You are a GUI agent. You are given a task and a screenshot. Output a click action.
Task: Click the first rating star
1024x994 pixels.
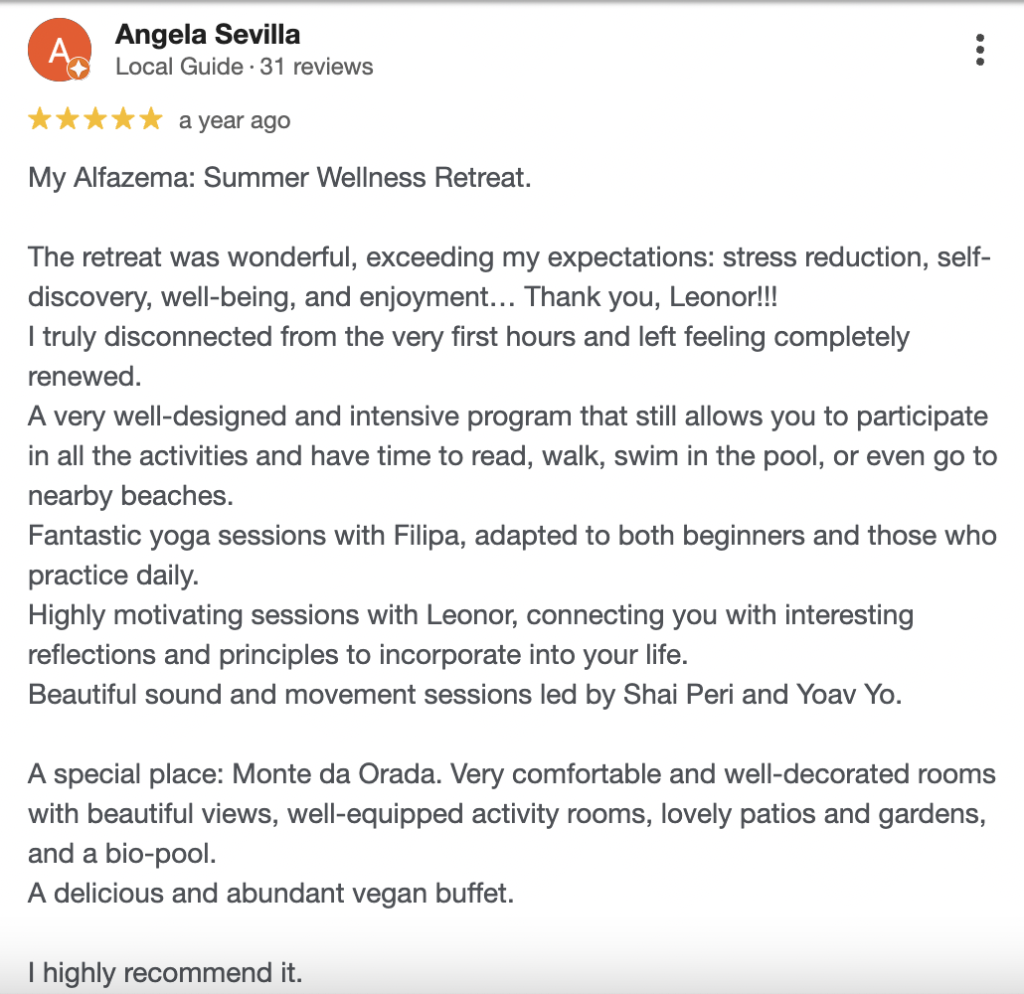pyautogui.click(x=40, y=120)
